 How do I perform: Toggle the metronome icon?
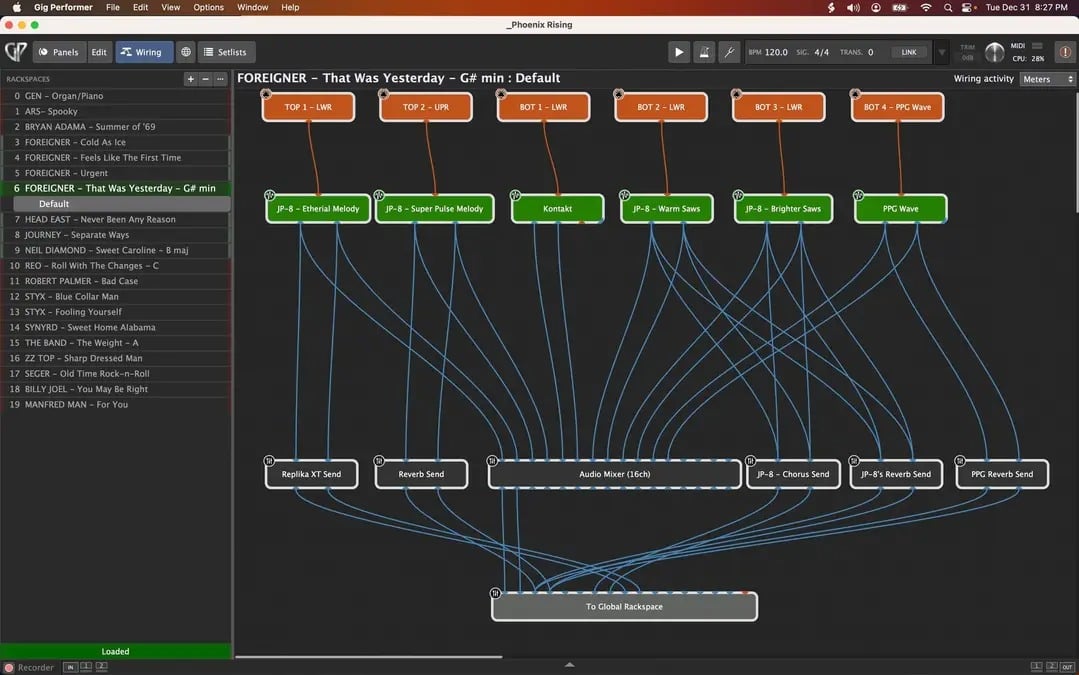click(704, 52)
